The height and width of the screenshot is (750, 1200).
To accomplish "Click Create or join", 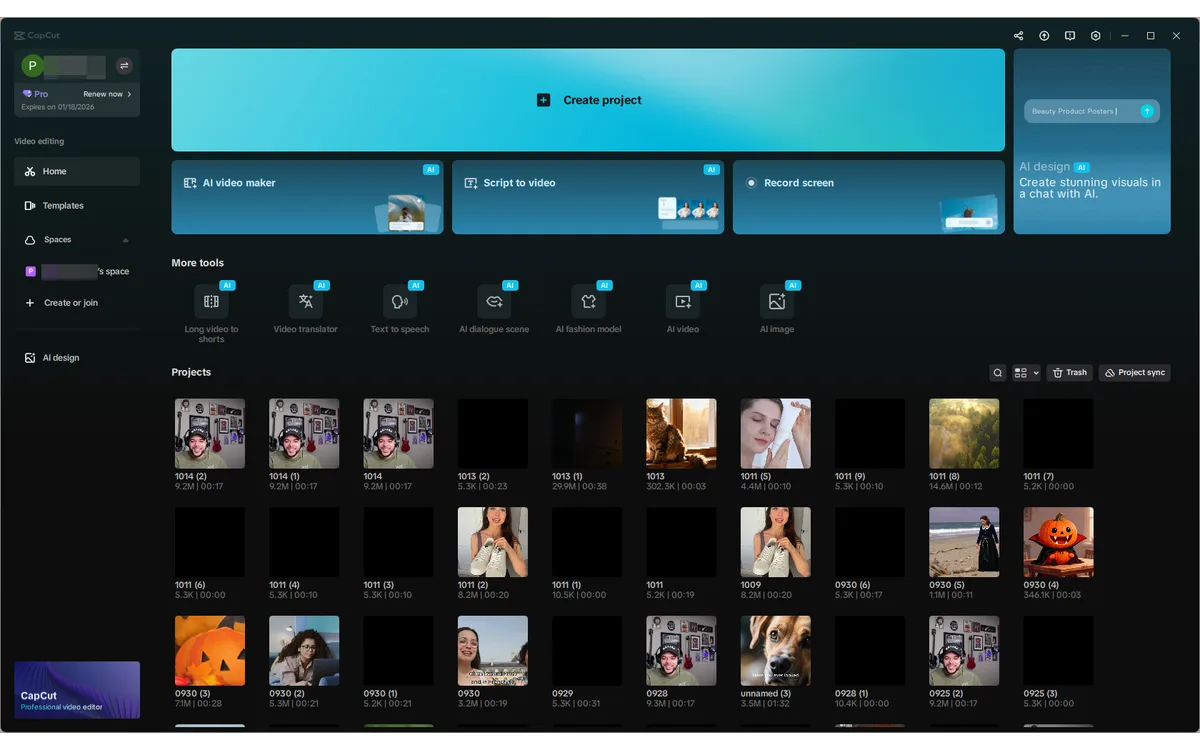I will pos(77,303).
